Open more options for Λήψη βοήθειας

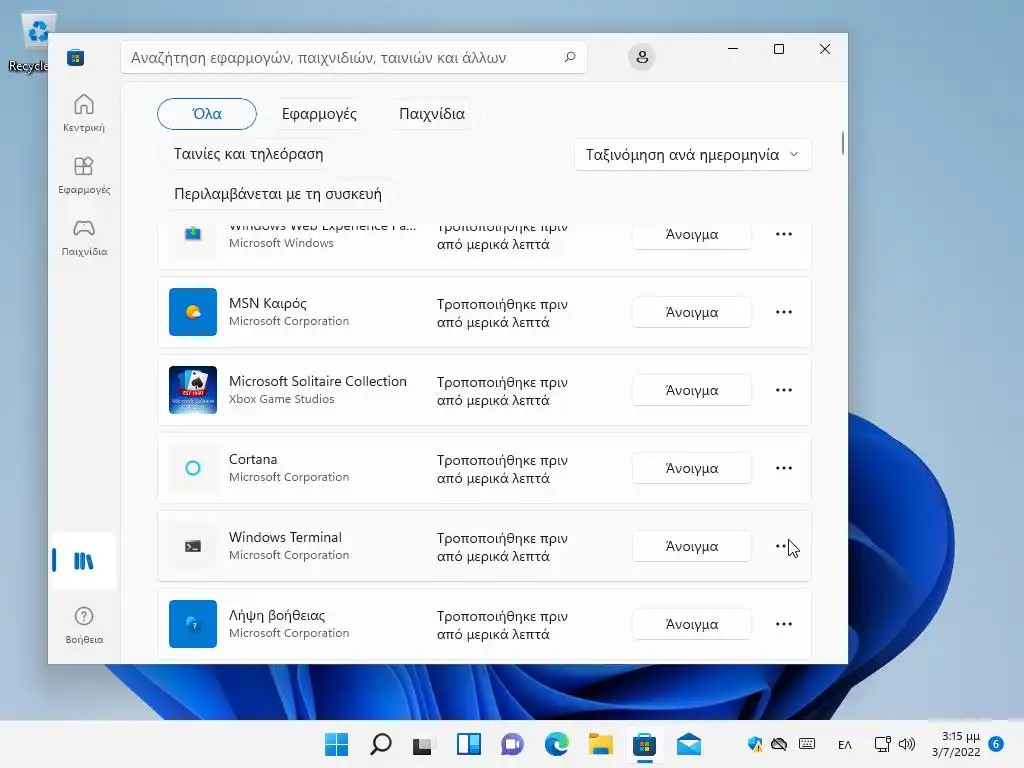tap(784, 624)
